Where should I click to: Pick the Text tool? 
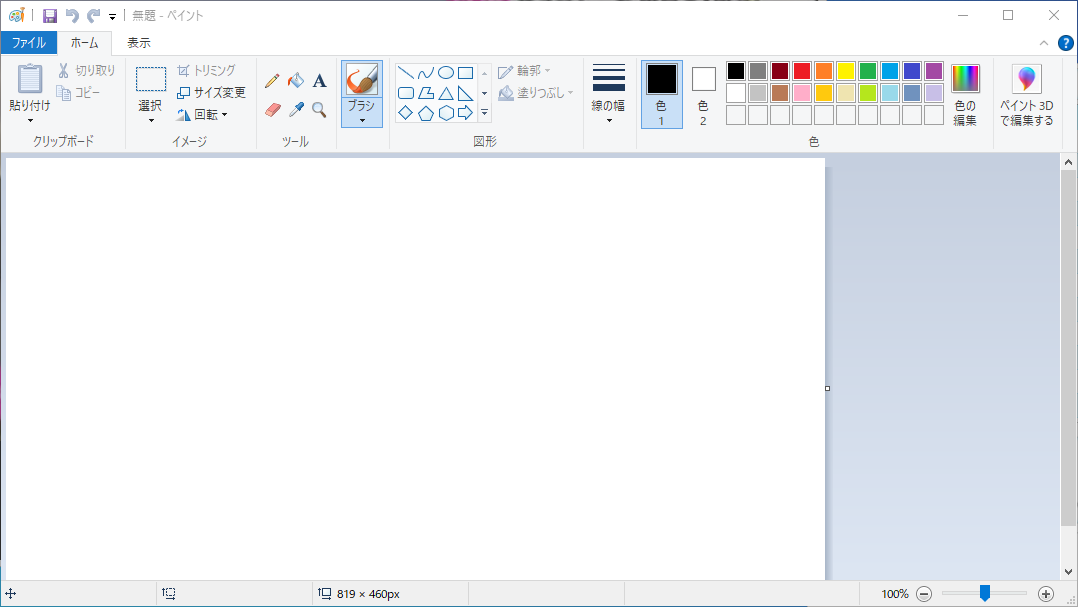click(319, 81)
